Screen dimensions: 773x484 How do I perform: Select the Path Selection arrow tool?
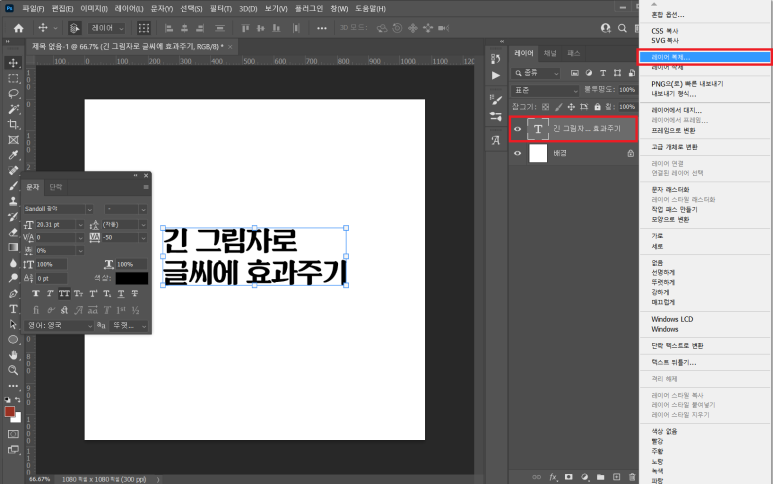[13, 324]
